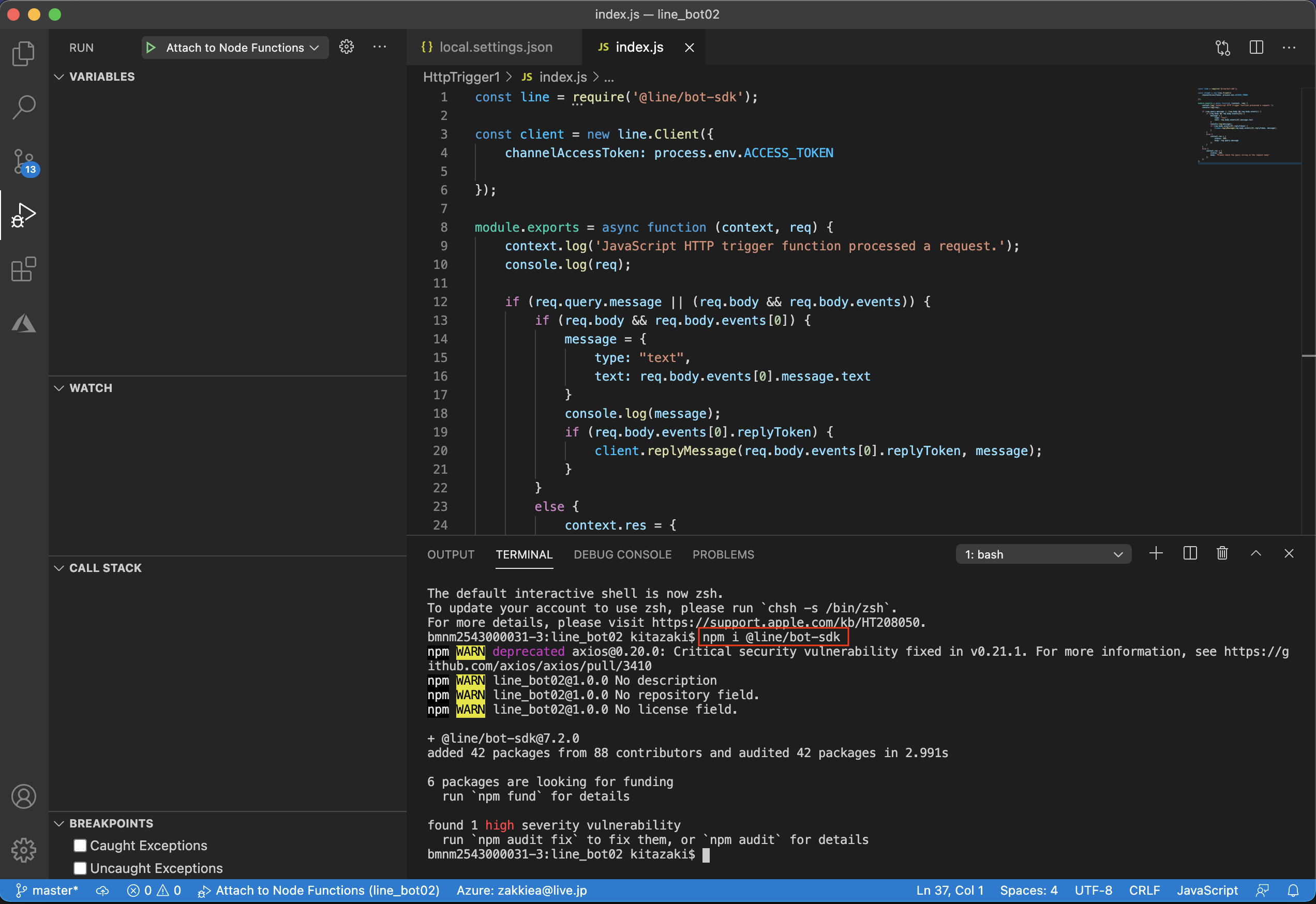The height and width of the screenshot is (904, 1316).
Task: Kill the active terminal
Action: pos(1222,553)
